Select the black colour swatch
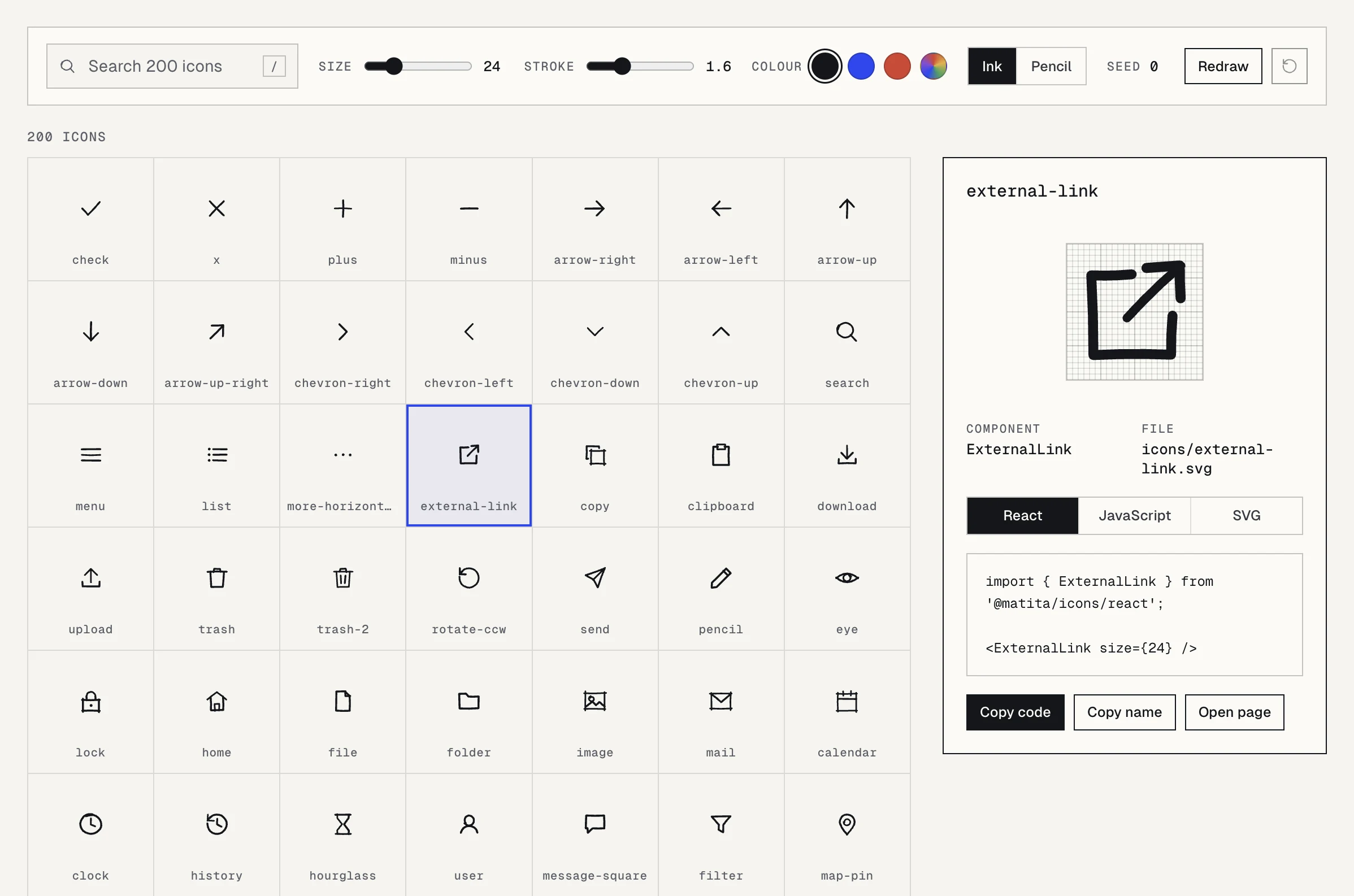1354x896 pixels. click(x=824, y=66)
